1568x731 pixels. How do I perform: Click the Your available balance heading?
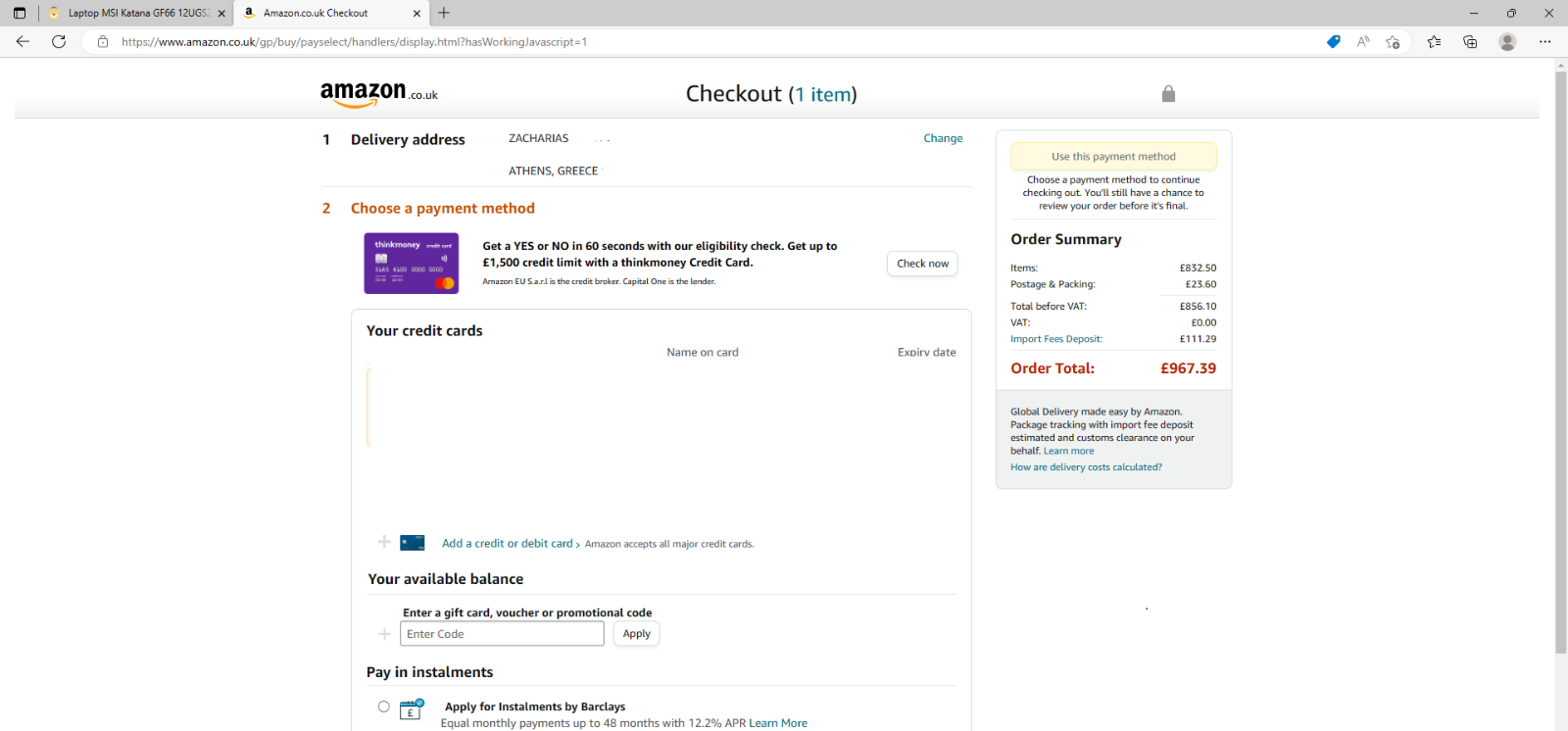446,579
